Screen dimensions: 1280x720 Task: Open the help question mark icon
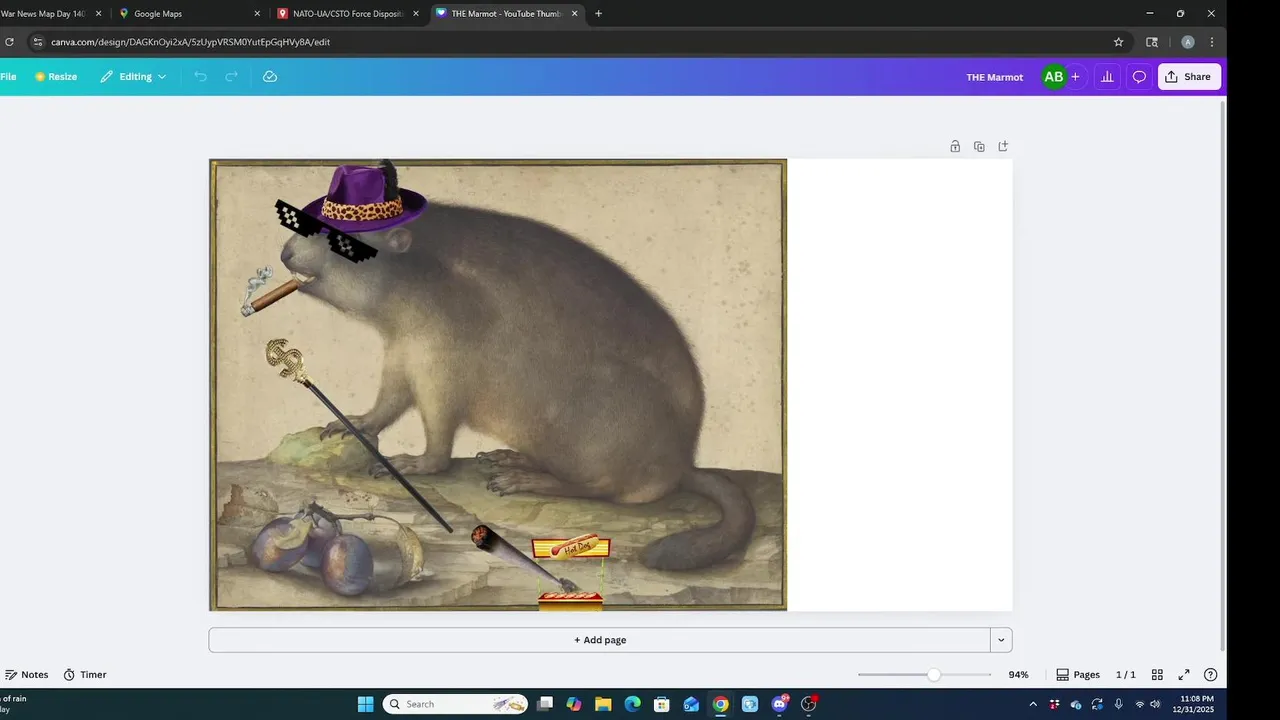point(1211,675)
